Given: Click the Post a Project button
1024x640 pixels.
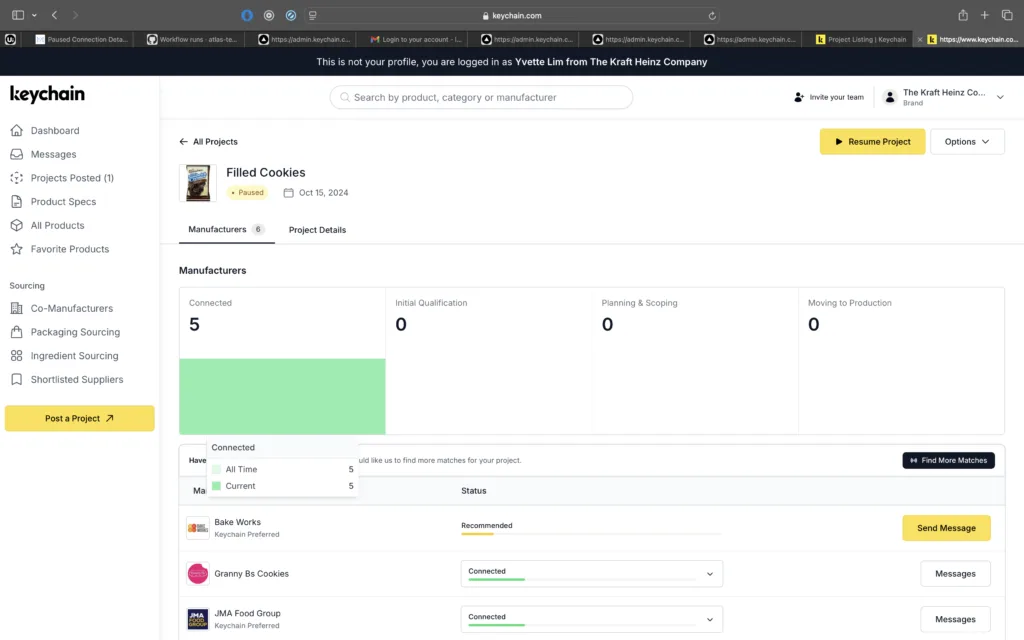Looking at the screenshot, I should coord(80,419).
